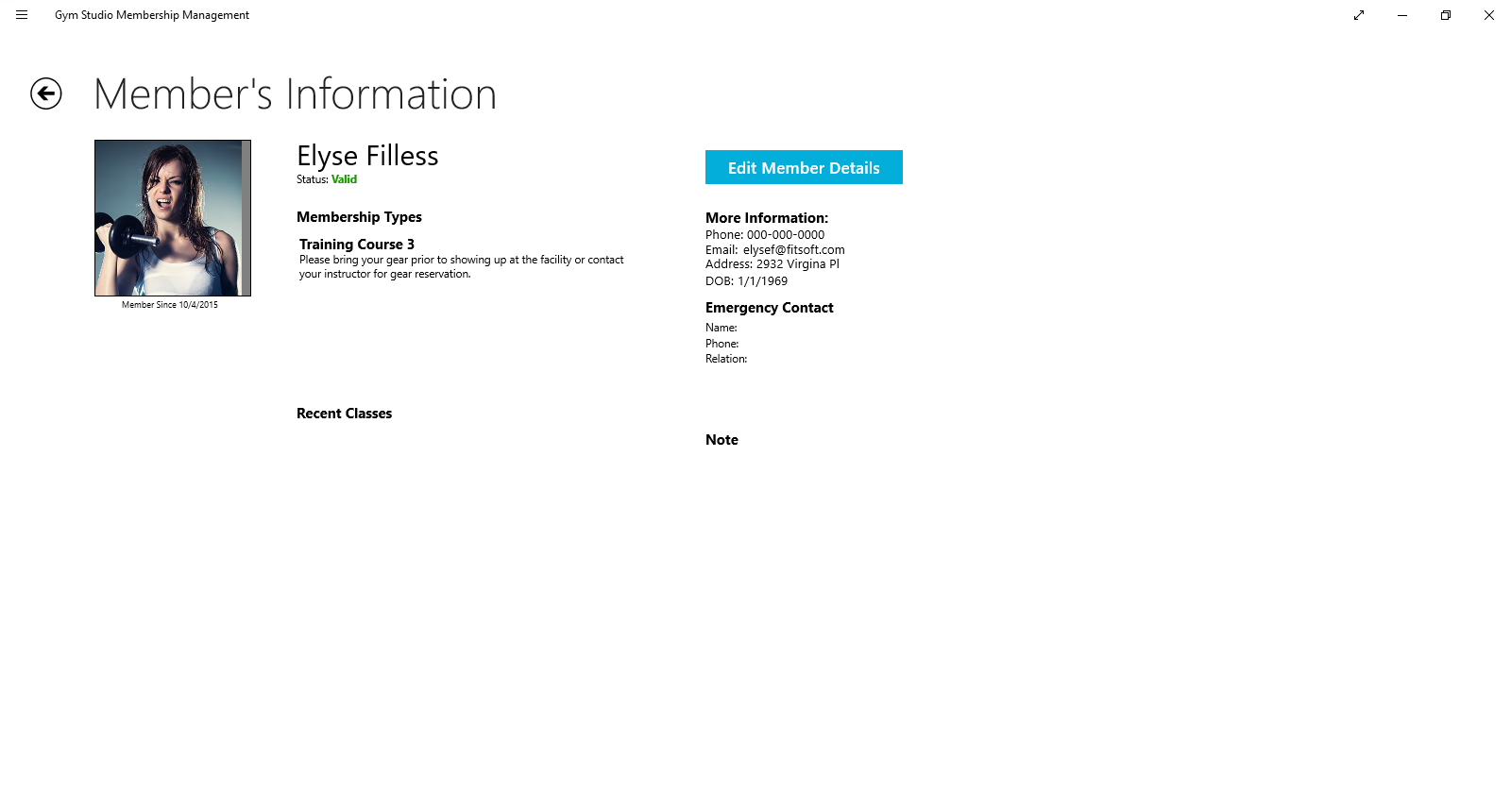Click the member name Elyse Filless
Screen dimensions: 1511x812
367,156
